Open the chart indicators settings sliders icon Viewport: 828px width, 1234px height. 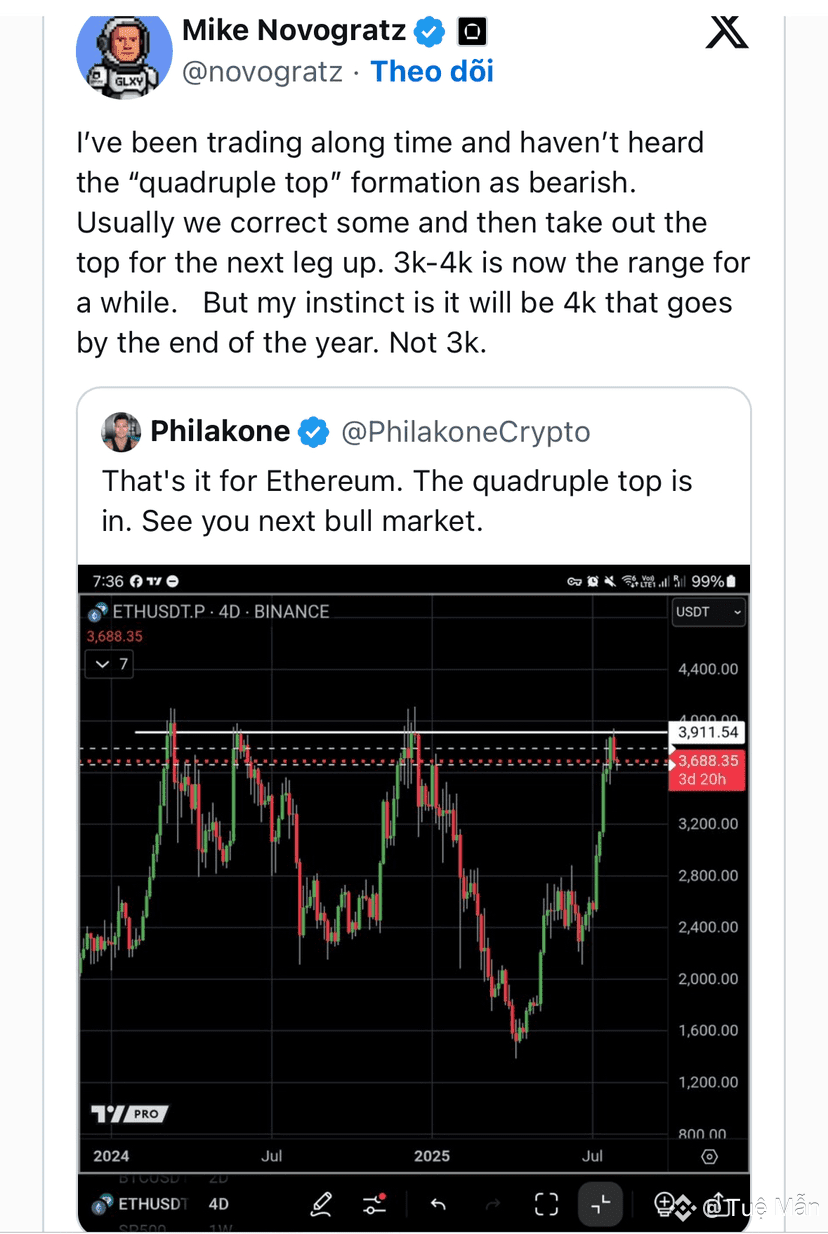point(375,1203)
